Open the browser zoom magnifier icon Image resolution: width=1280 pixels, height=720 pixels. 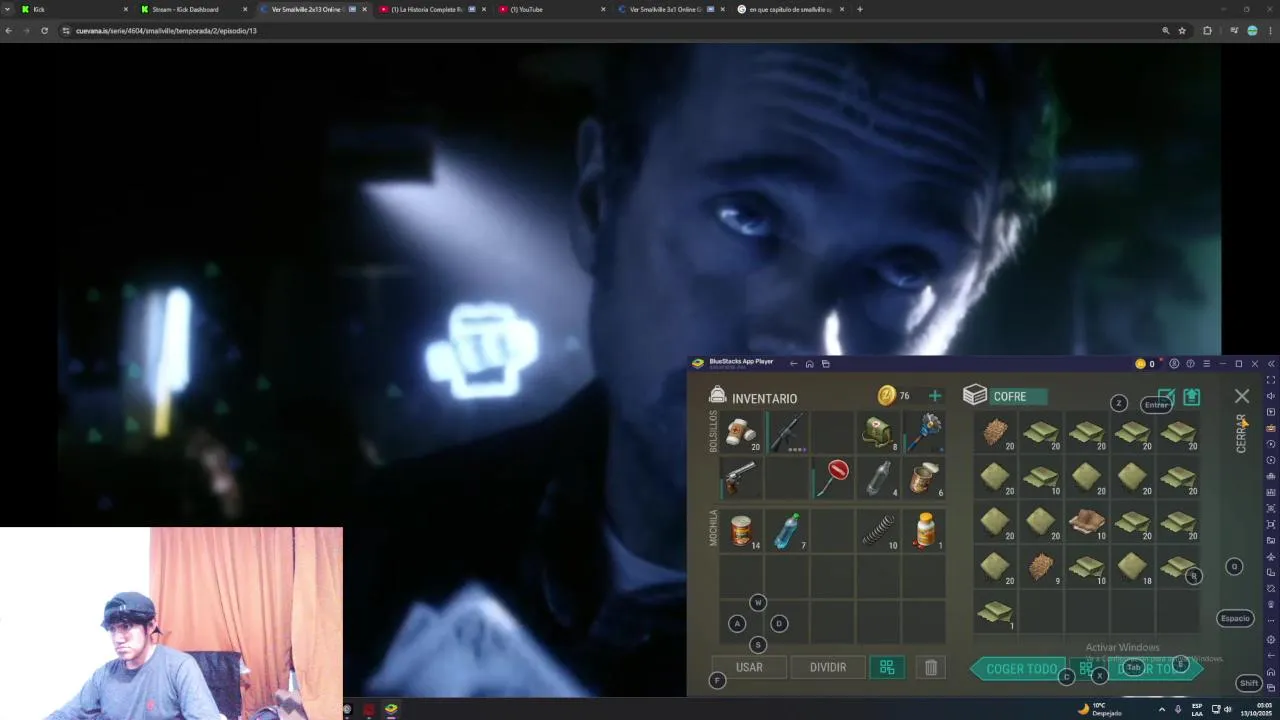point(1165,31)
